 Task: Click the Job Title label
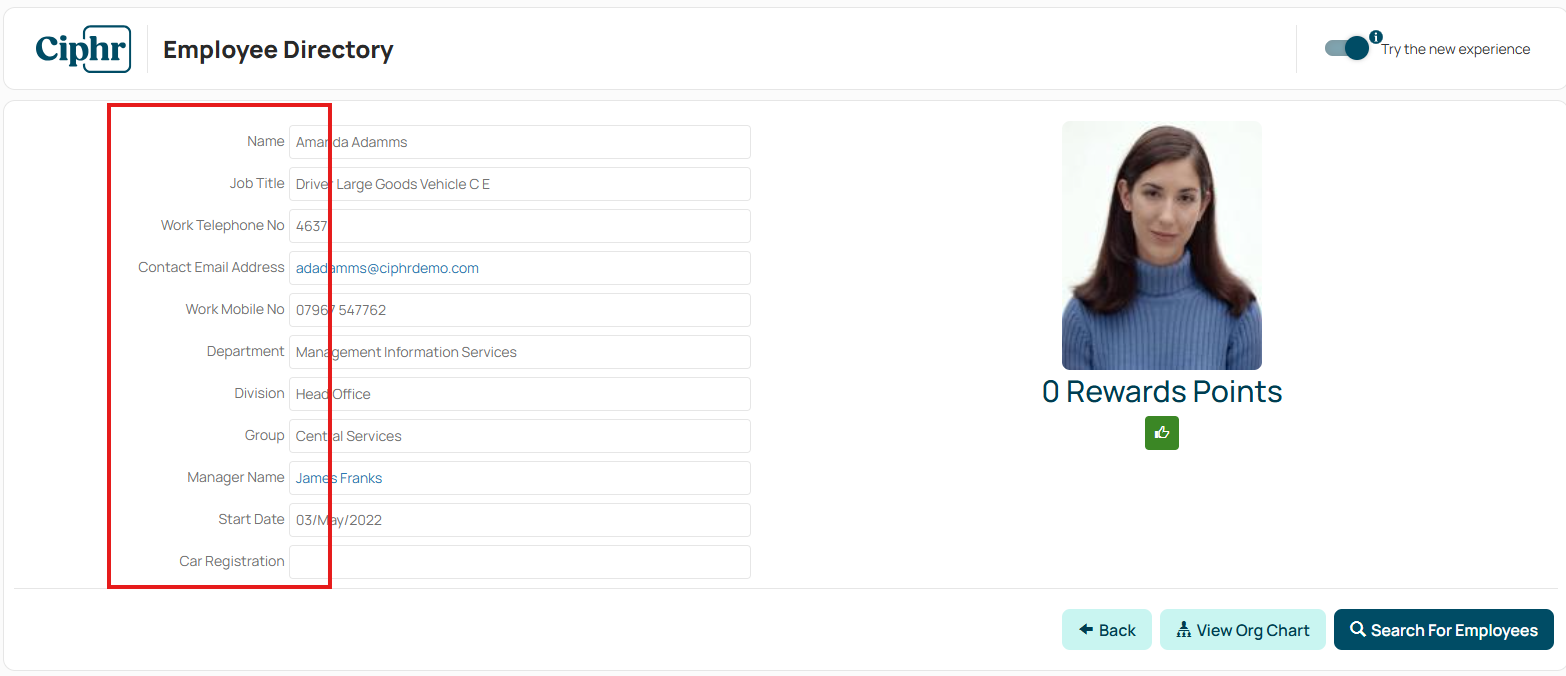click(x=257, y=183)
